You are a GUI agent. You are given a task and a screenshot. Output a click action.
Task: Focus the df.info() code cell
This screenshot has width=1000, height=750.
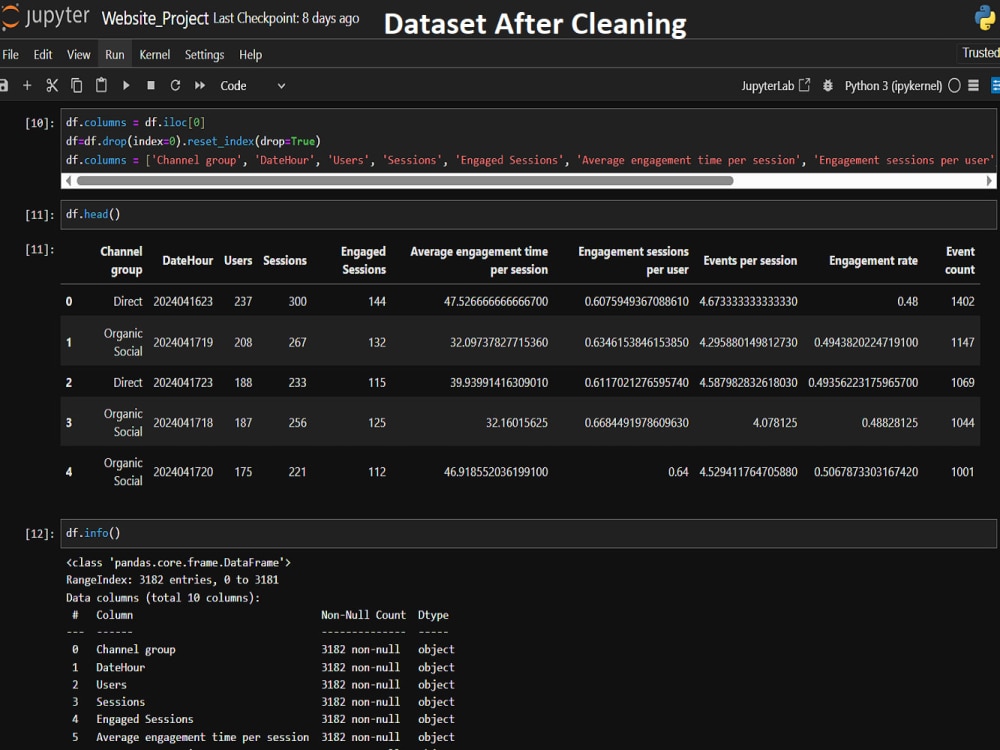pyautogui.click(x=528, y=533)
